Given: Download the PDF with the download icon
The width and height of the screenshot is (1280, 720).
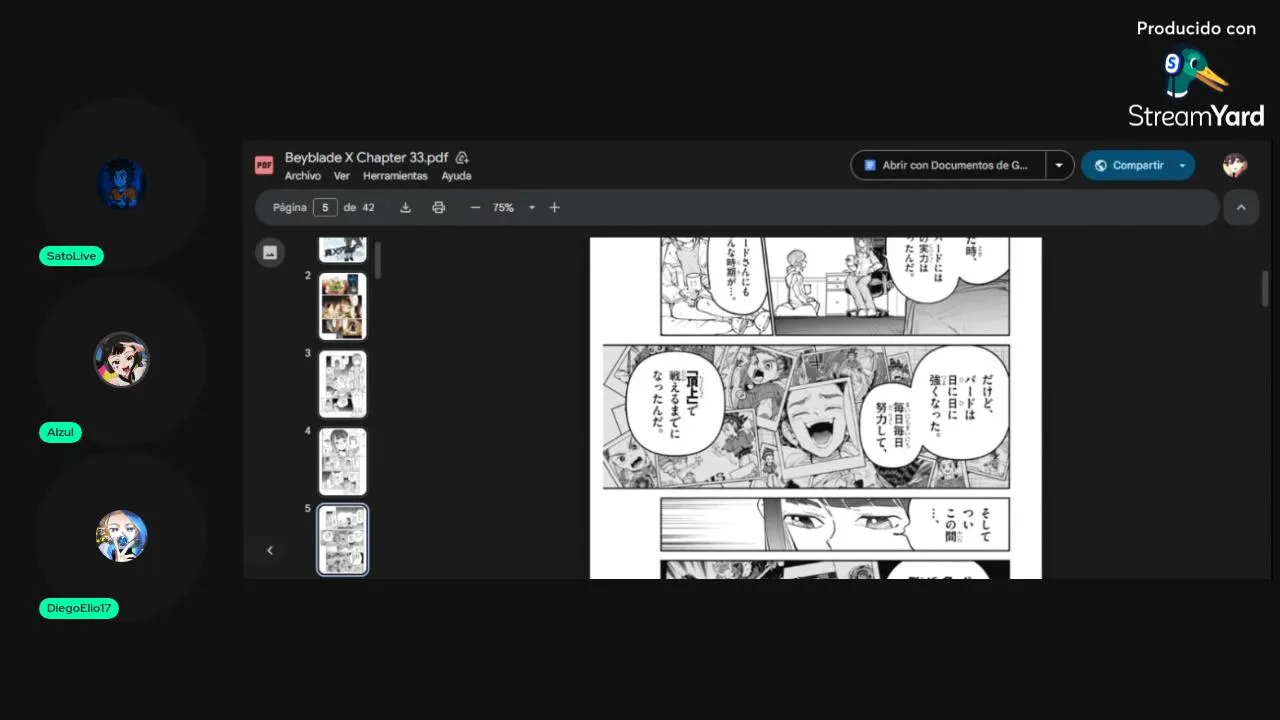Looking at the screenshot, I should (x=405, y=207).
